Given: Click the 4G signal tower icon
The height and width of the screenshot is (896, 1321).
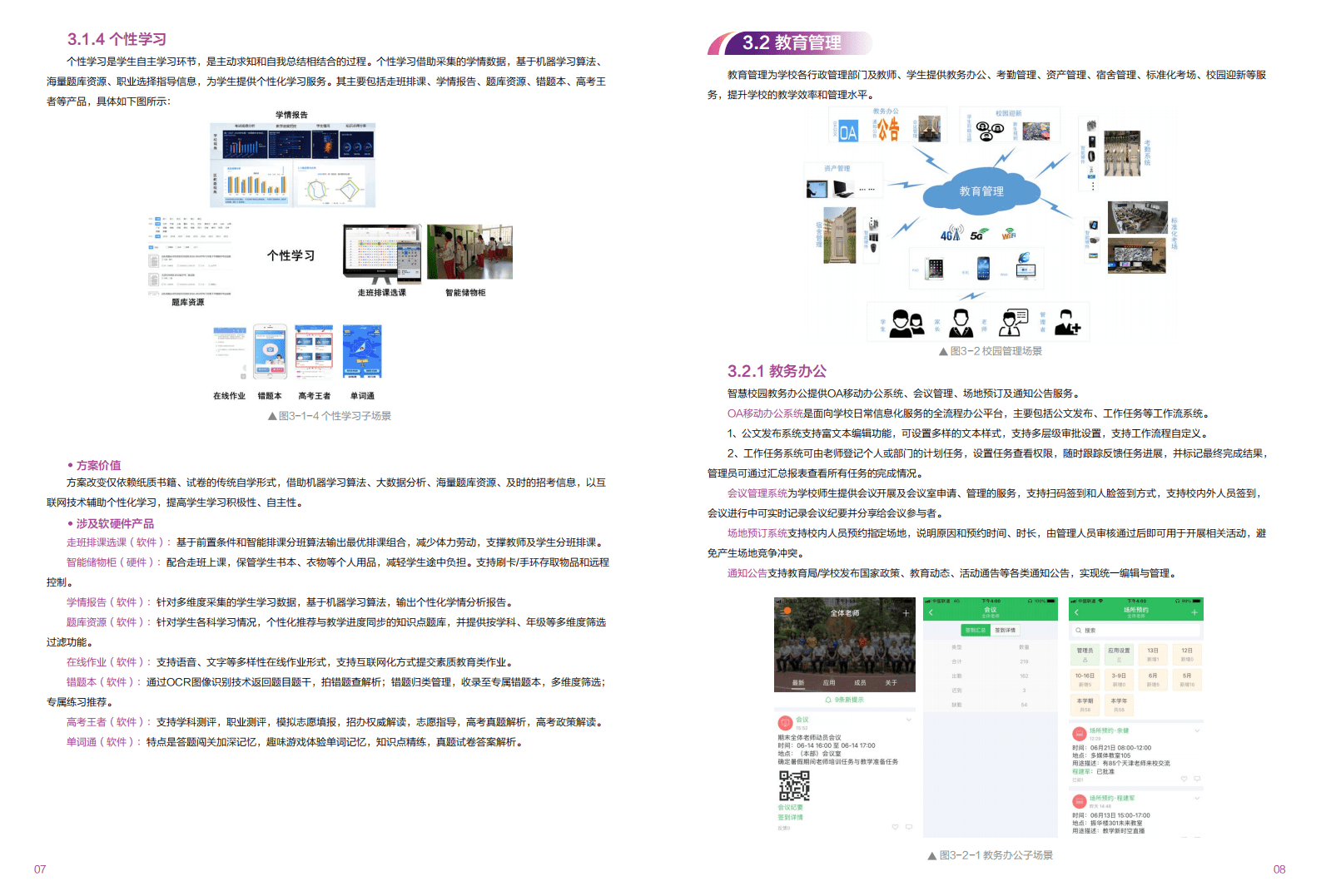Looking at the screenshot, I should coord(951,233).
